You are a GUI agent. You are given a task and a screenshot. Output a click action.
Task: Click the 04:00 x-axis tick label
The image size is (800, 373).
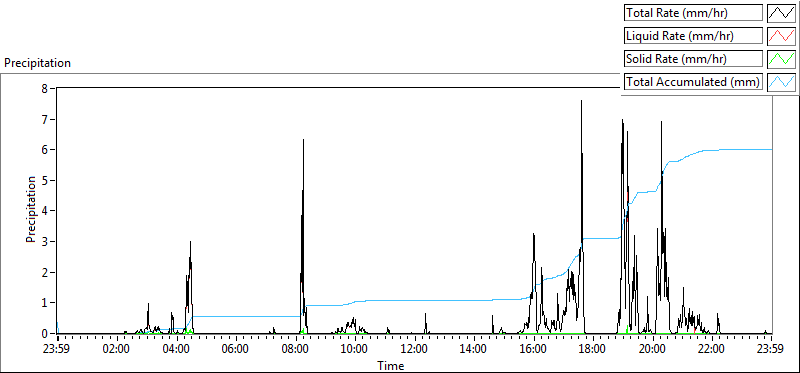(x=177, y=350)
